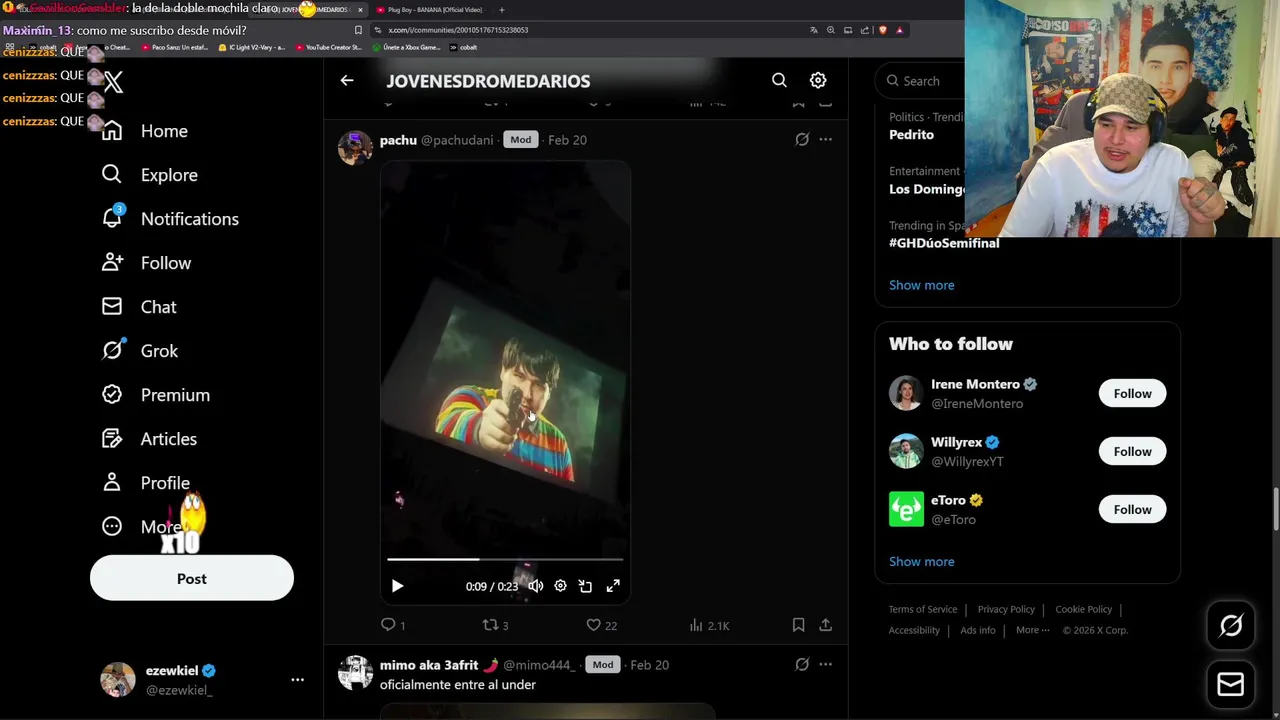Open the Explore page
1280x720 pixels.
click(x=150, y=175)
